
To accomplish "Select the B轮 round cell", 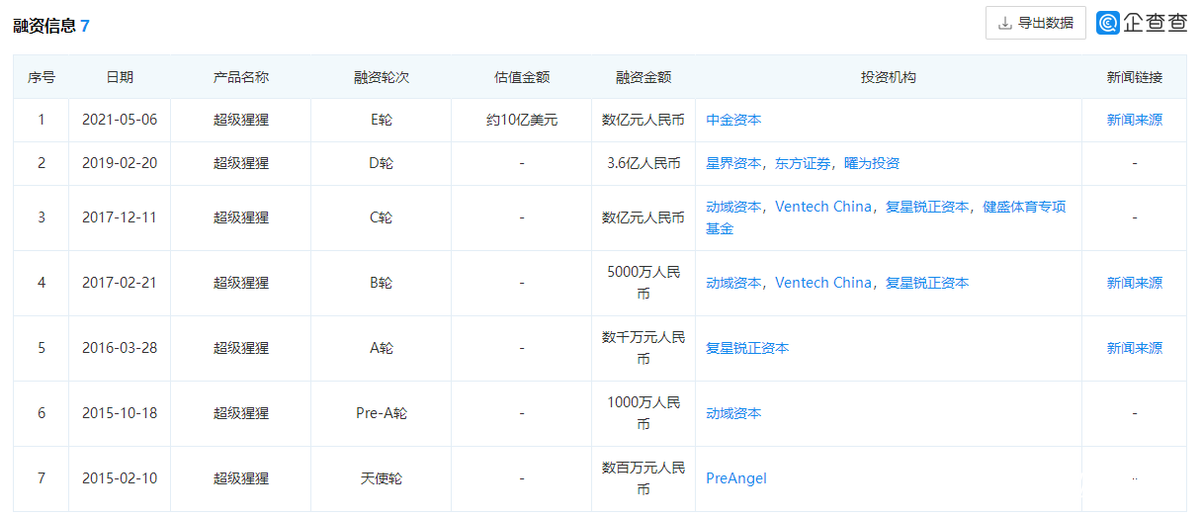I will tap(381, 283).
